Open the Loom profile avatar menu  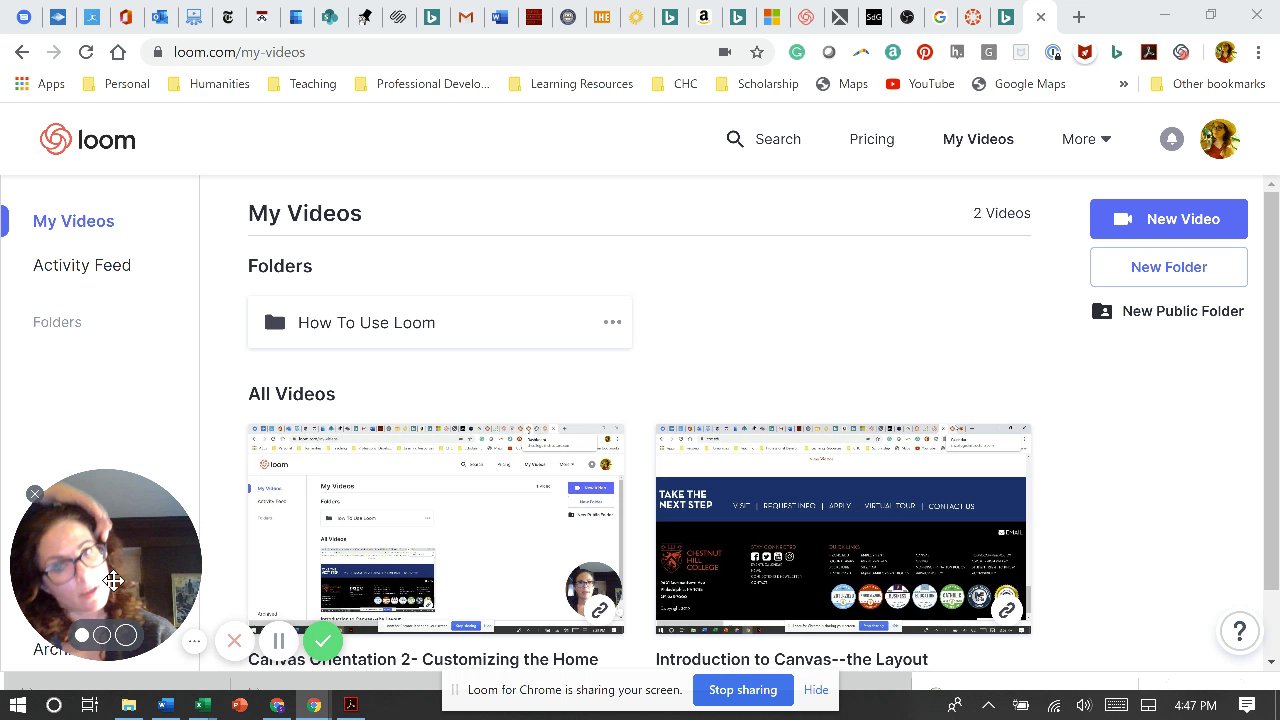(x=1220, y=139)
